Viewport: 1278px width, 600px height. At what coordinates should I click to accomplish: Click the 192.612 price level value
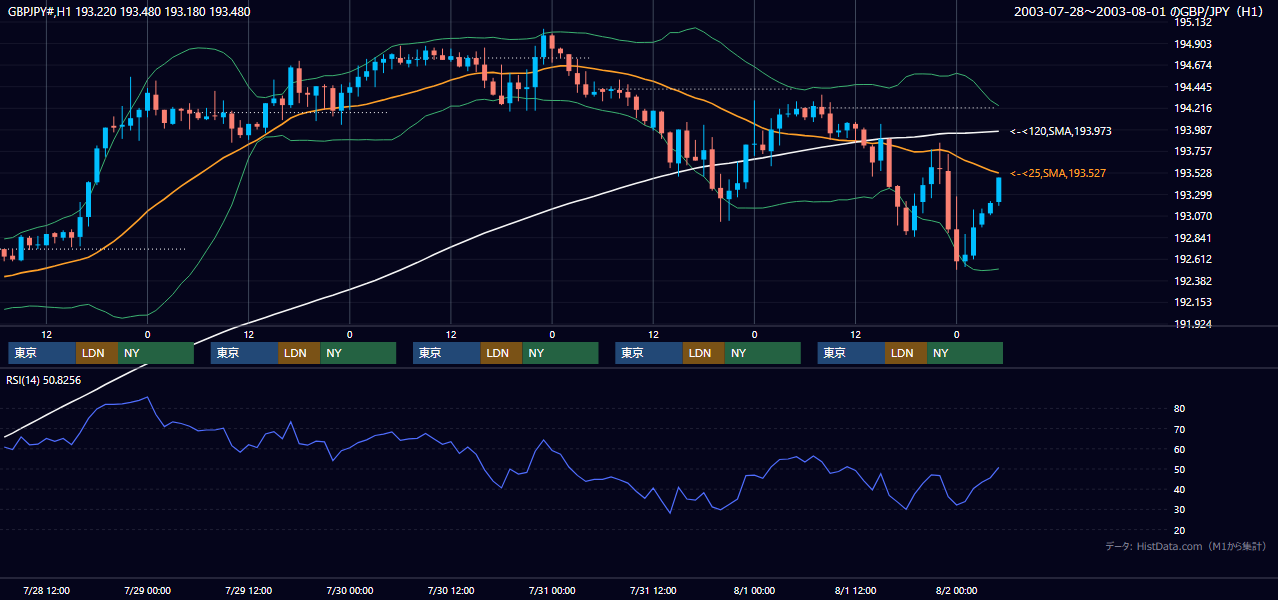pos(1193,259)
